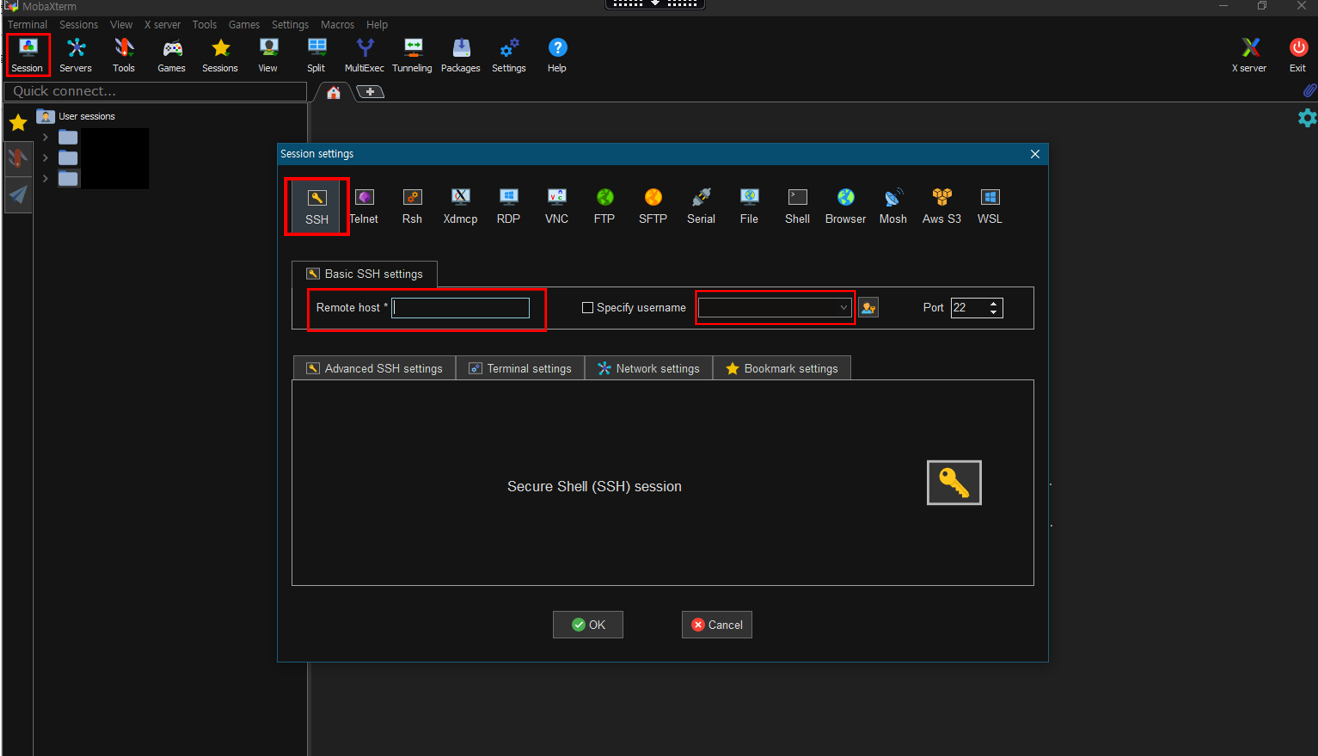The height and width of the screenshot is (756, 1318).
Task: Expand the second session folder
Action: [45, 158]
